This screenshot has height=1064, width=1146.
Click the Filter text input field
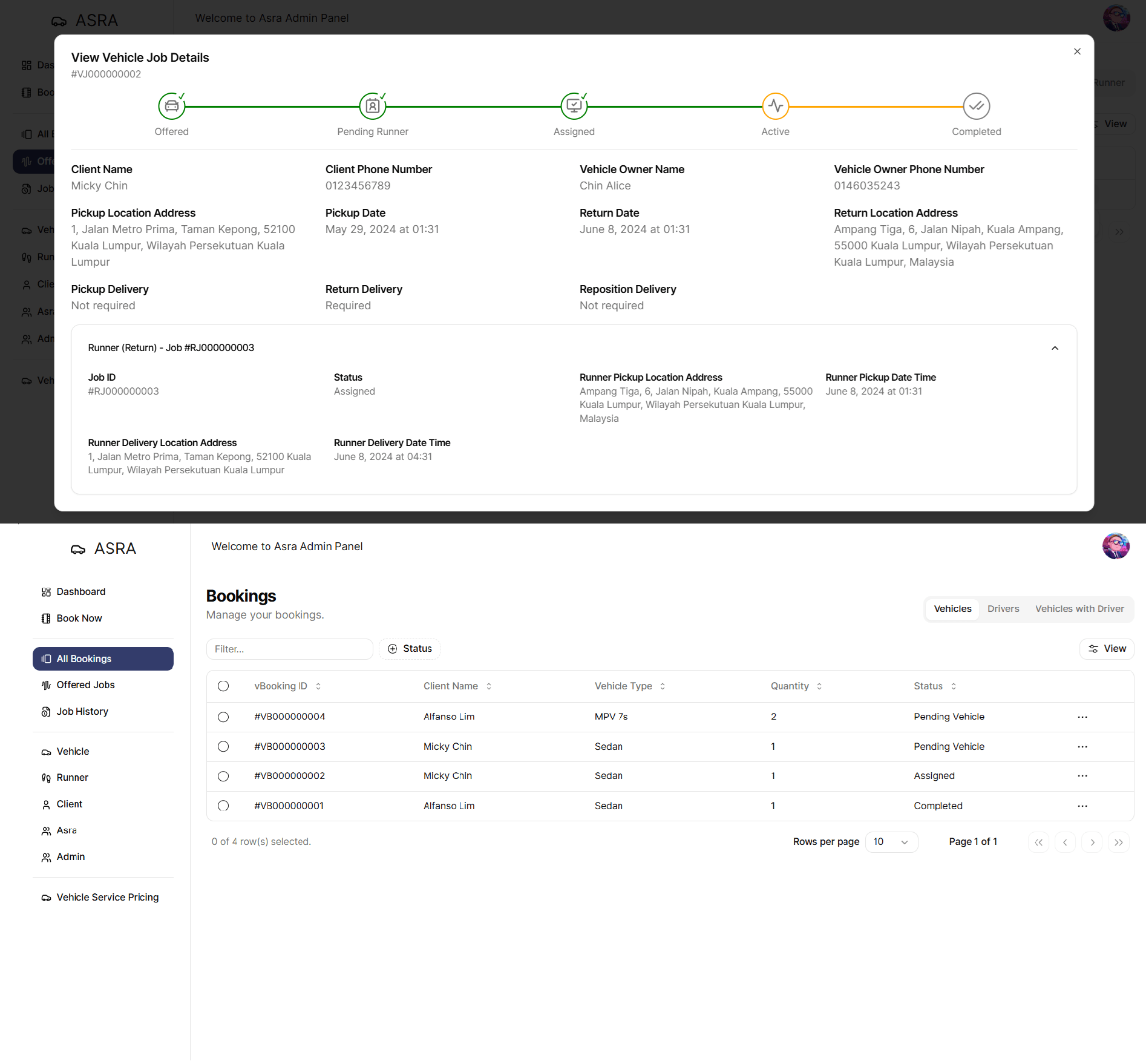(289, 649)
